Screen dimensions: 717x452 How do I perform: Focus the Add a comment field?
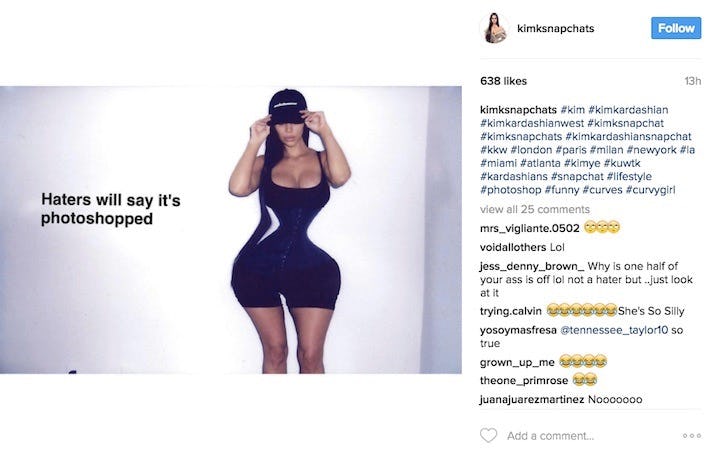(x=551, y=436)
